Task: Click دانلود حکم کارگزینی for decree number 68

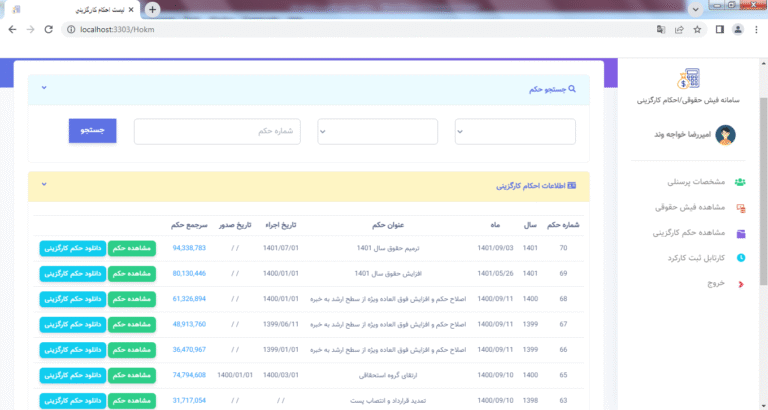Action: pyautogui.click(x=72, y=298)
